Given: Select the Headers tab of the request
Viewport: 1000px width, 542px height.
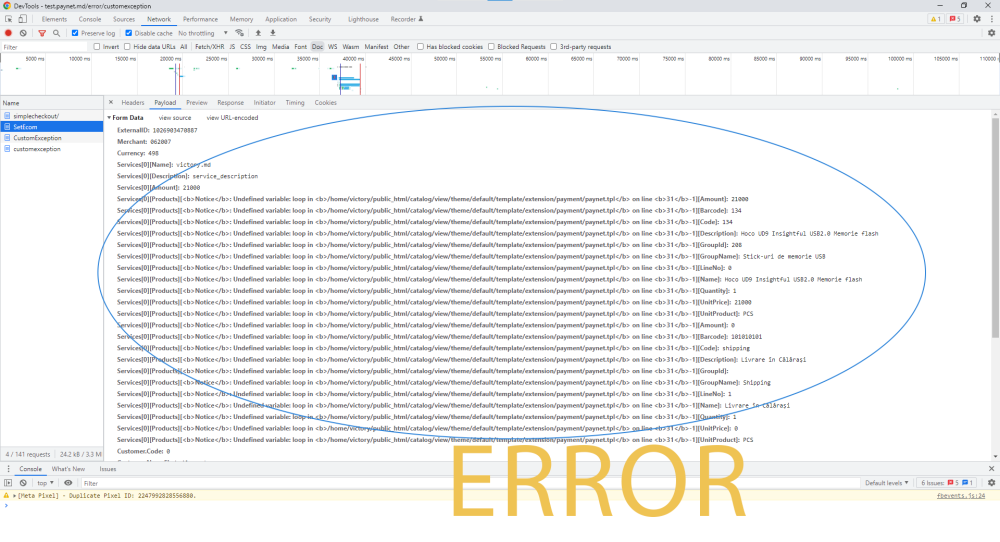Looking at the screenshot, I should click(x=133, y=103).
